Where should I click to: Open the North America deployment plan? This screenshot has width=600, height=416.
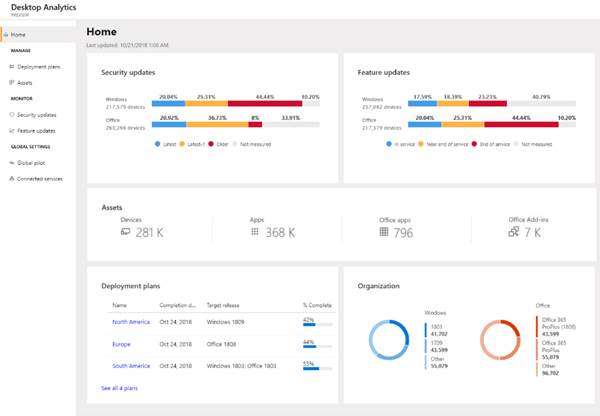click(x=131, y=322)
